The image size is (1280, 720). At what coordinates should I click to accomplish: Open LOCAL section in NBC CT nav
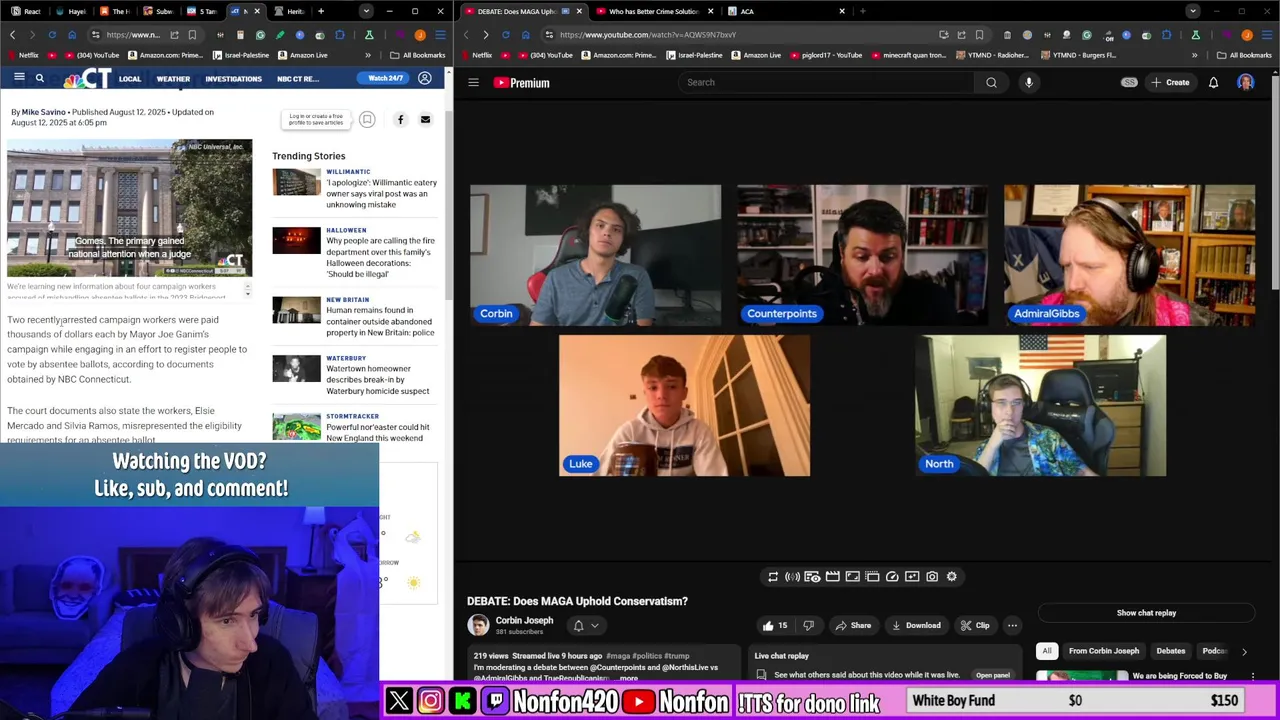coord(130,79)
